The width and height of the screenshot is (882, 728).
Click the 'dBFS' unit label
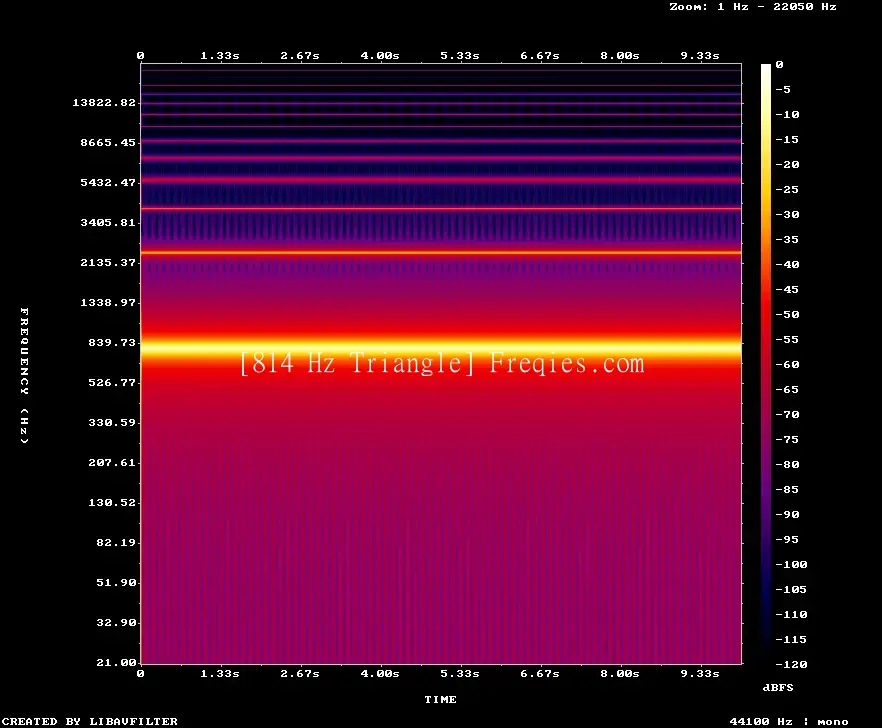[778, 687]
